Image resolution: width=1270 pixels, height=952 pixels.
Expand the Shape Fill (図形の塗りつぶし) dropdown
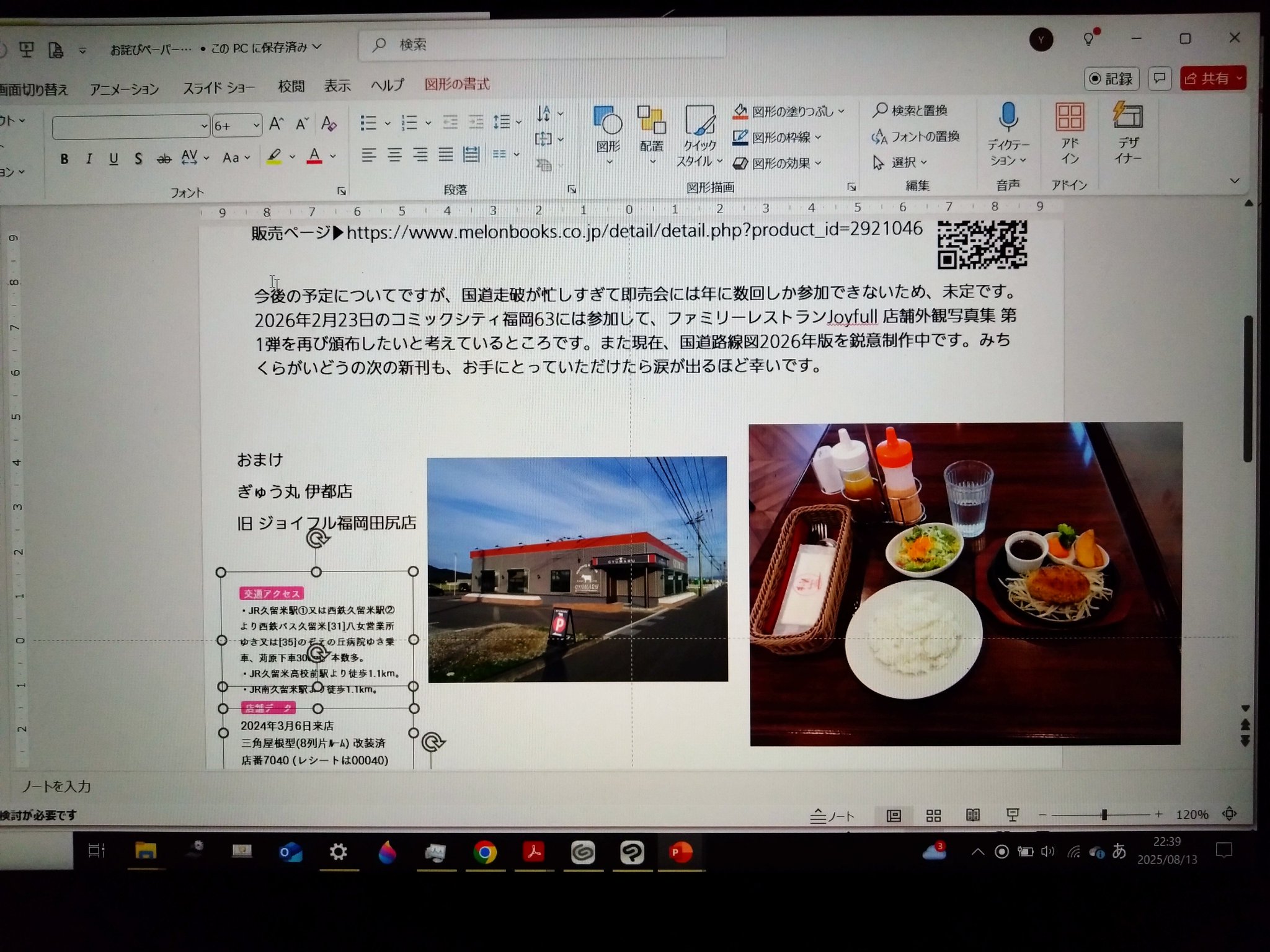841,112
